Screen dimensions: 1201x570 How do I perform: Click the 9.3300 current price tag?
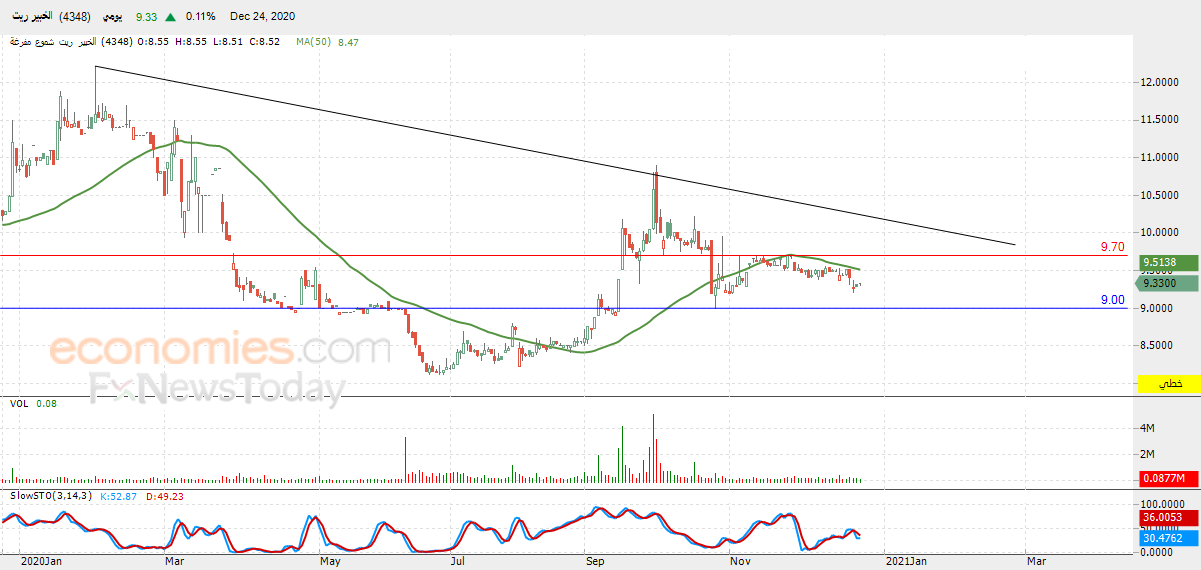tap(1170, 284)
